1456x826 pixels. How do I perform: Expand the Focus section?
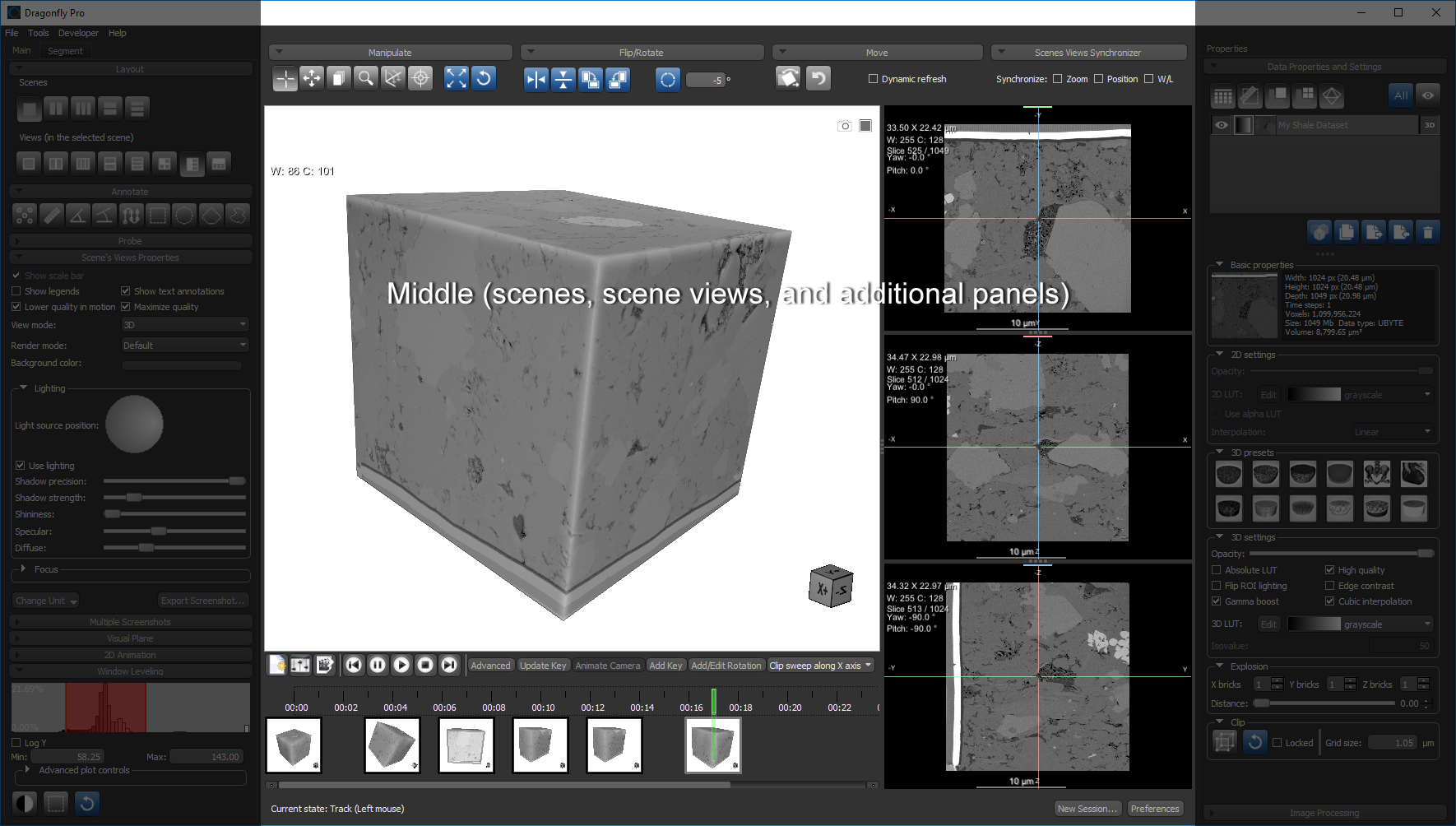pyautogui.click(x=23, y=569)
